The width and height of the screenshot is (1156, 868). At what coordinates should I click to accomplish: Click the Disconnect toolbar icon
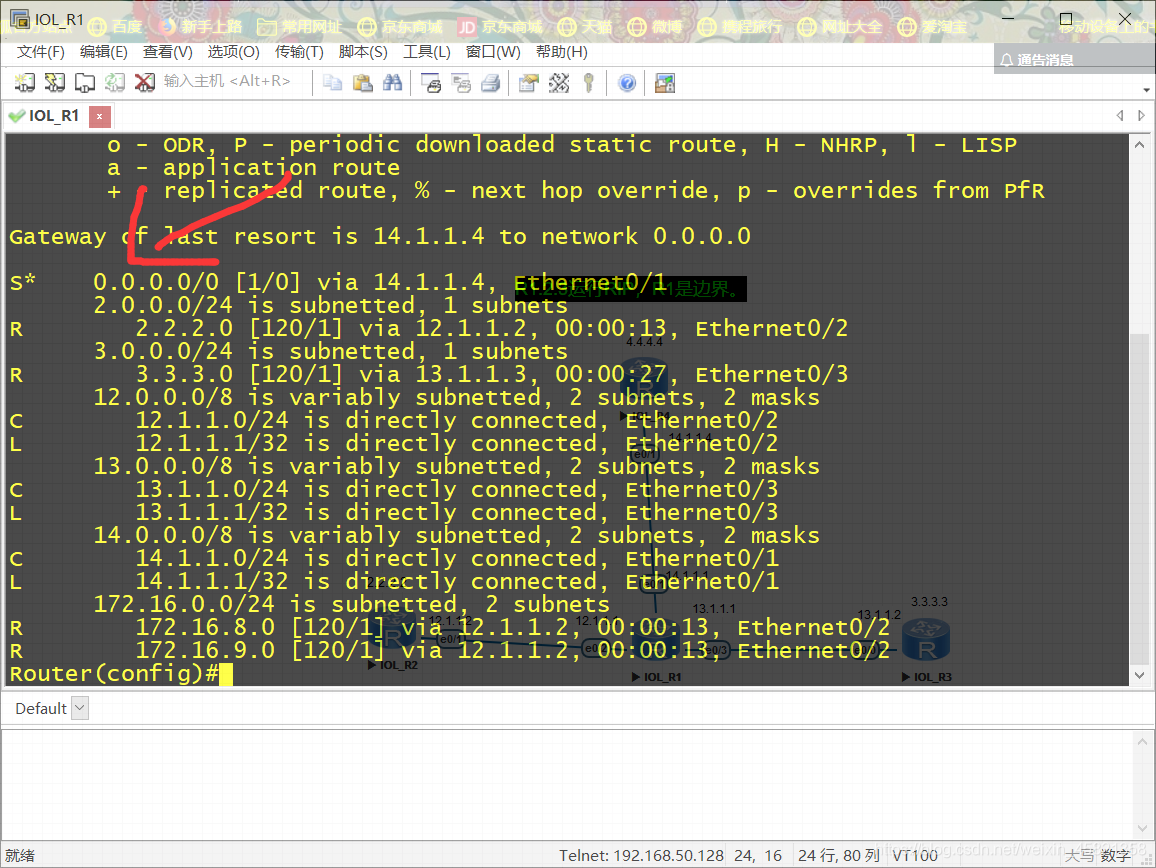[x=144, y=83]
